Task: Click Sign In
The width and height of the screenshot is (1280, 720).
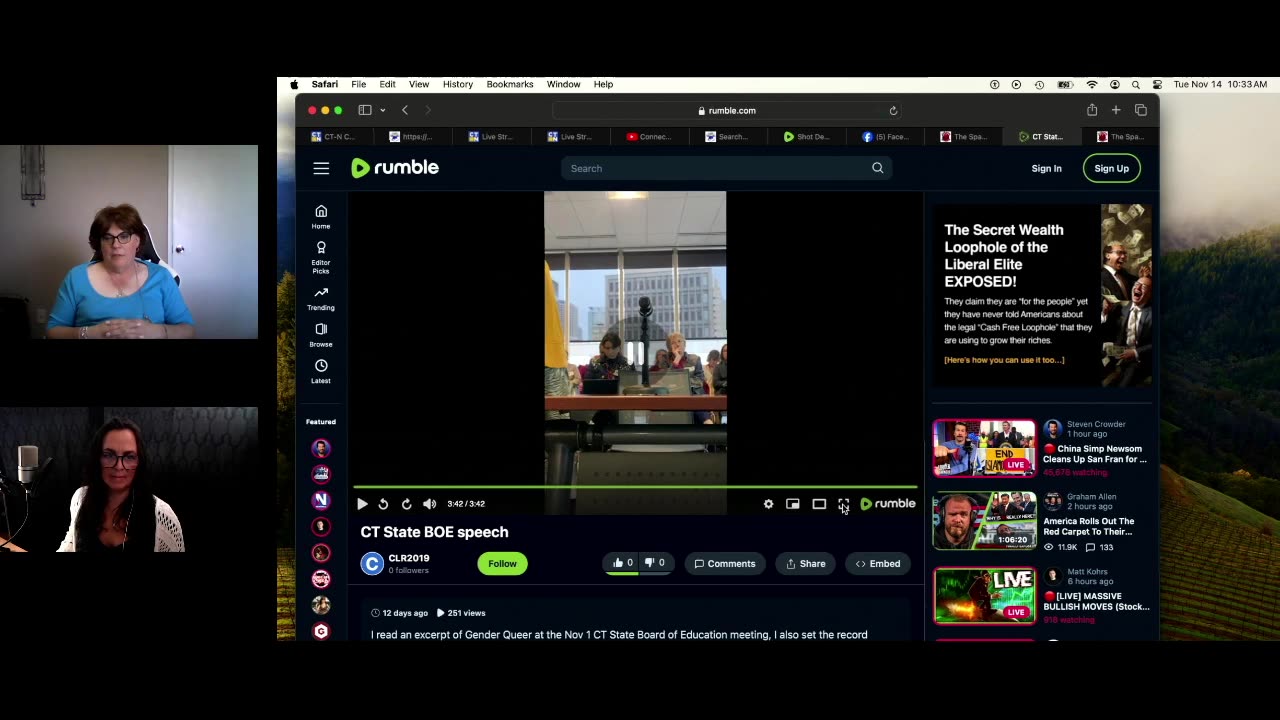Action: [1046, 168]
